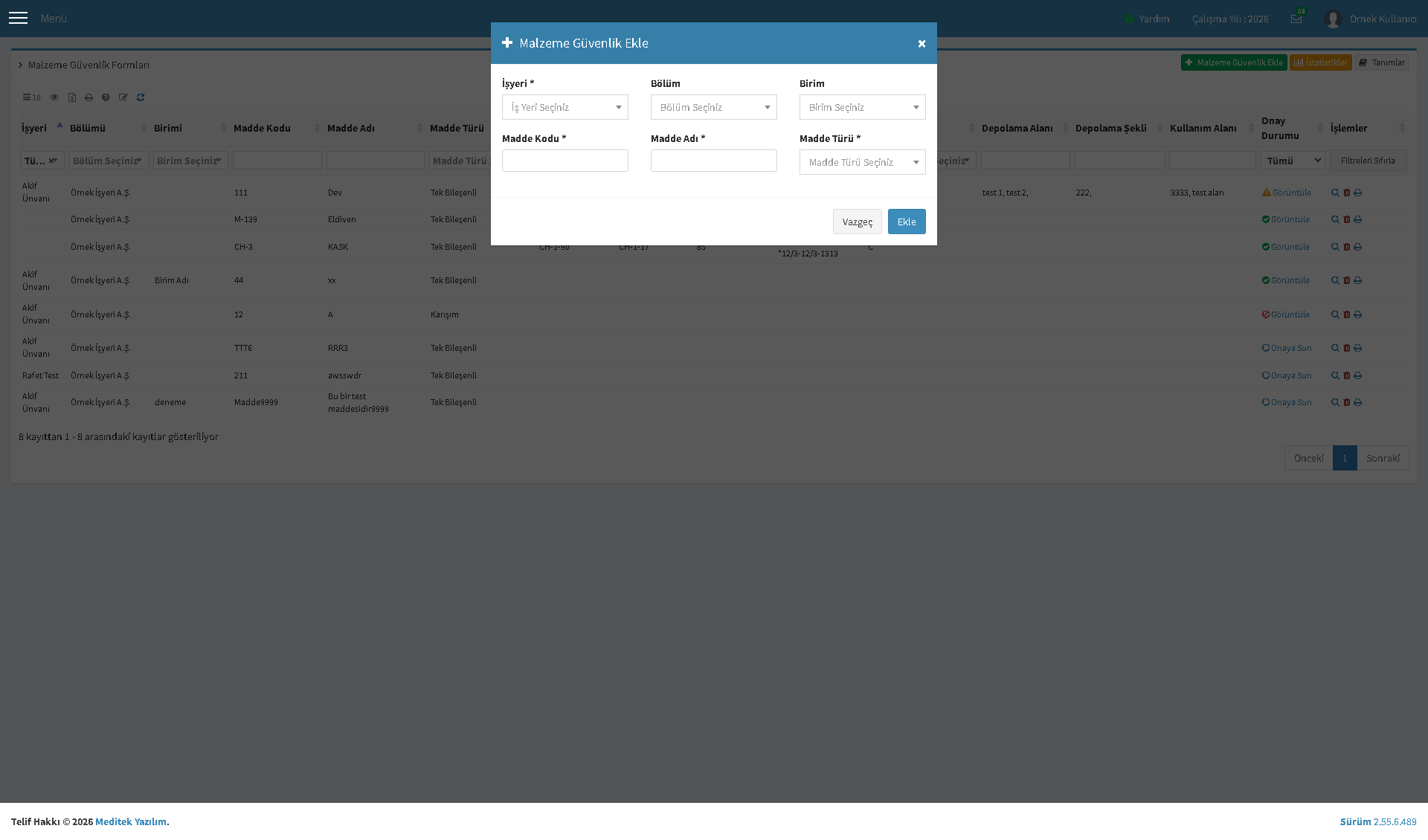Open the İşyeri column filter dropdown
This screenshot has height=840, width=1428.
pos(42,161)
